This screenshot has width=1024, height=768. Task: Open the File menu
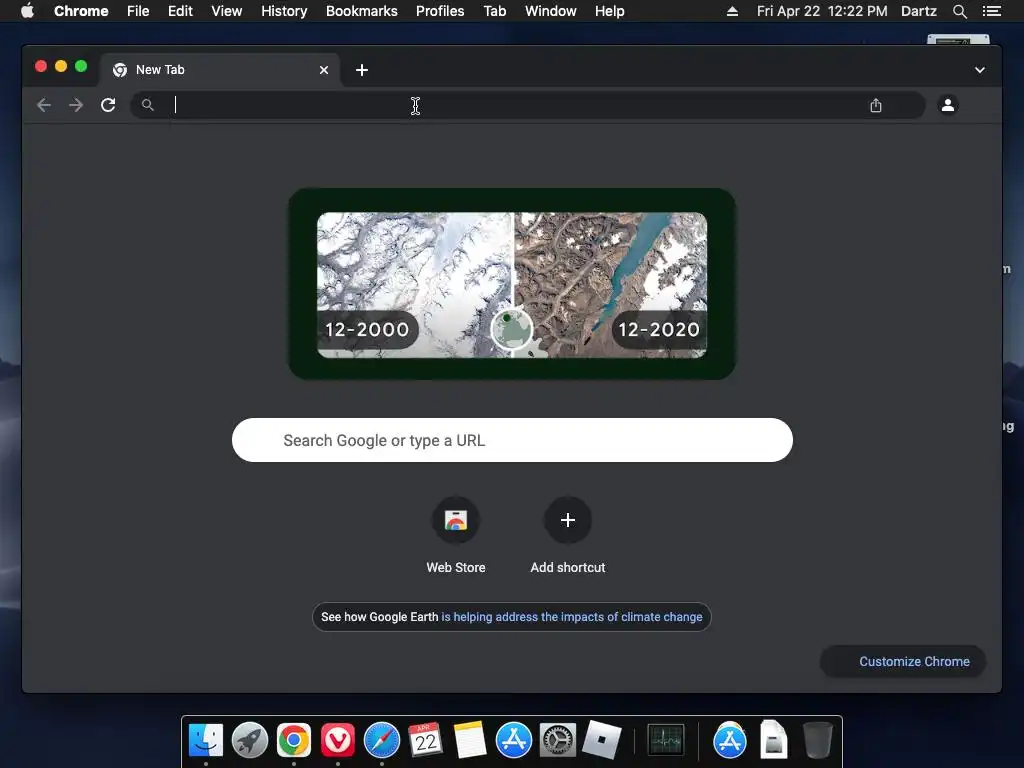(x=138, y=11)
